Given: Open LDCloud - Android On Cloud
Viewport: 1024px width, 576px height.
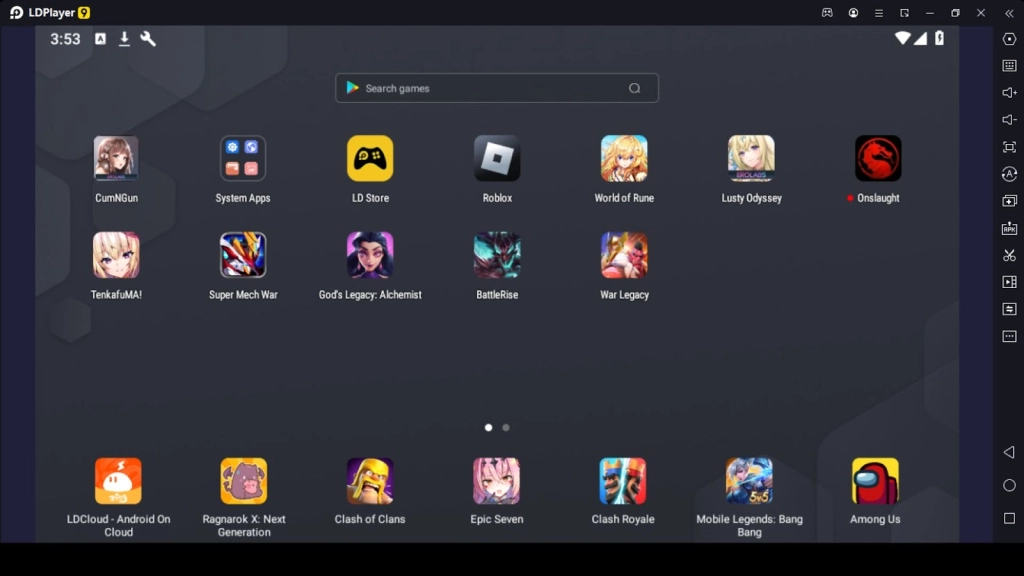Looking at the screenshot, I should [118, 481].
